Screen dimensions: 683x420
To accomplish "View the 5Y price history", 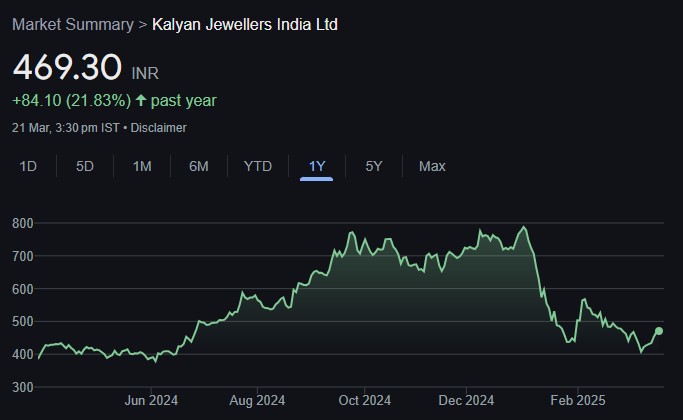I will 373,166.
